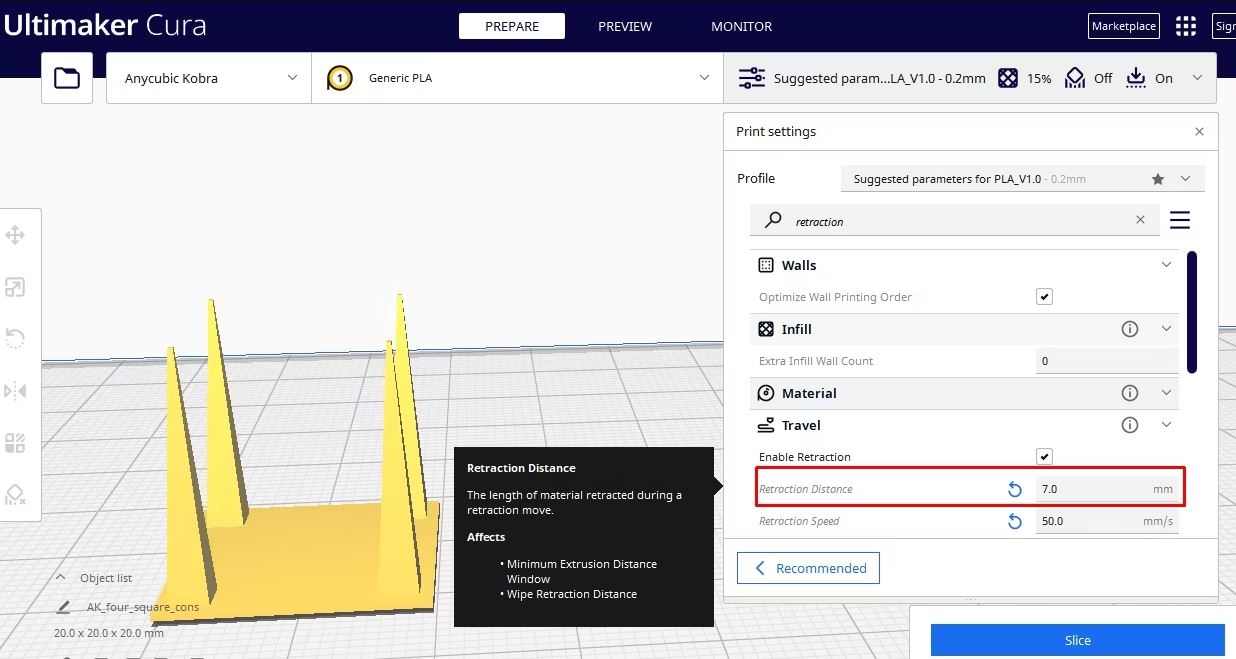Collapse the print settings summary chevron

tap(1197, 78)
